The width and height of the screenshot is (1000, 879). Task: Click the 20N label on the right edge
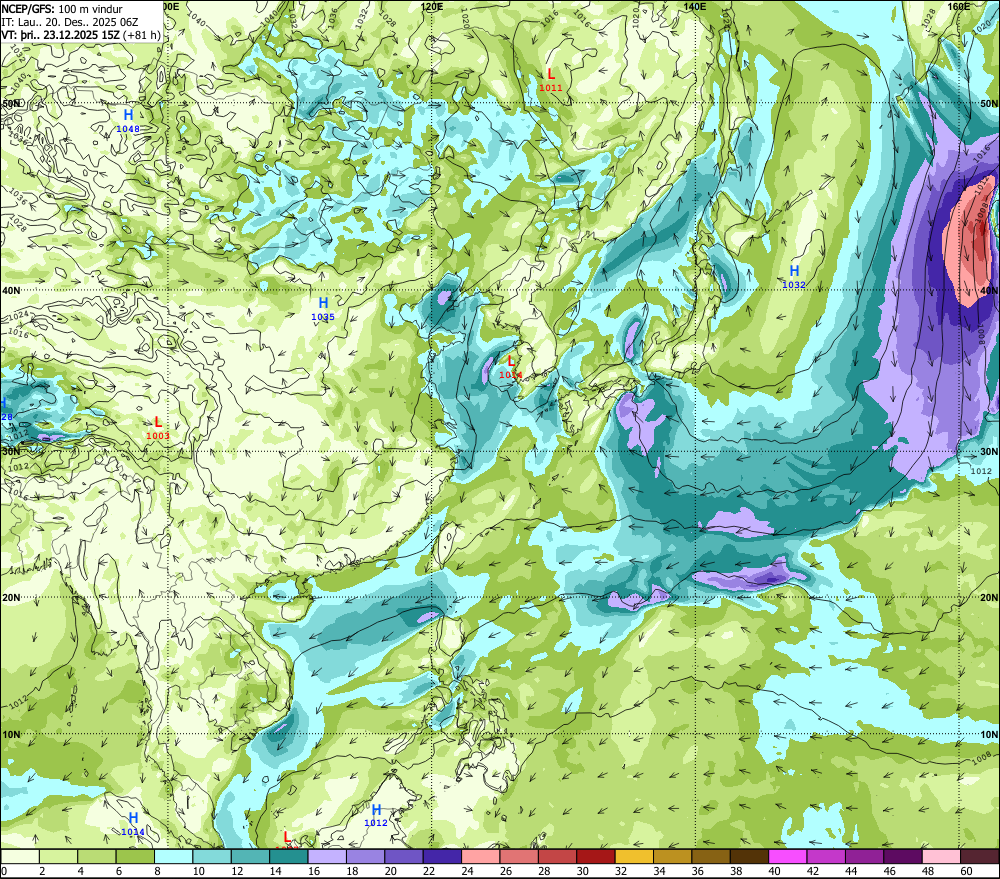tap(989, 598)
